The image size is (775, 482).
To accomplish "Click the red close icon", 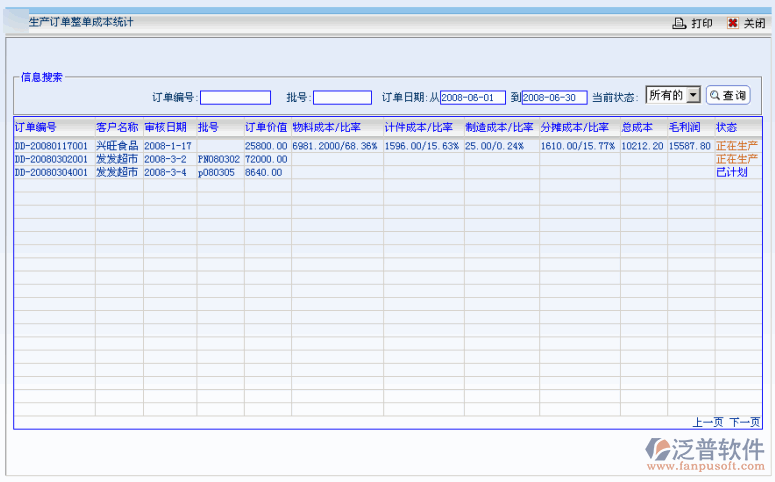I will (733, 23).
